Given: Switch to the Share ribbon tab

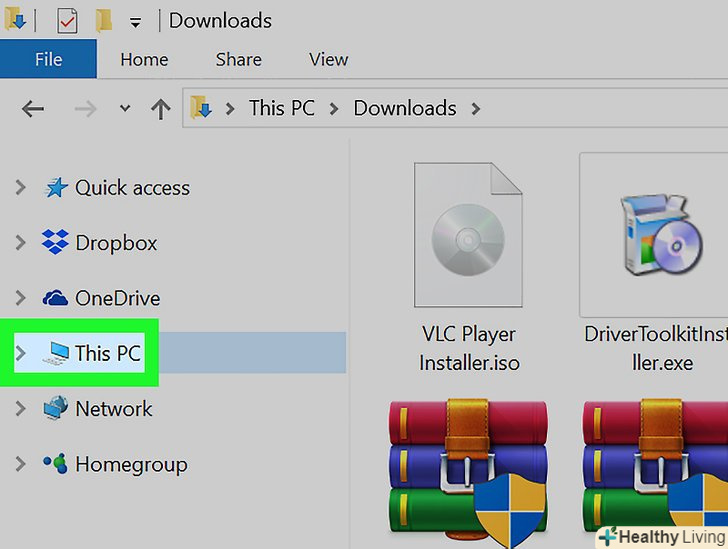Looking at the screenshot, I should (x=239, y=59).
